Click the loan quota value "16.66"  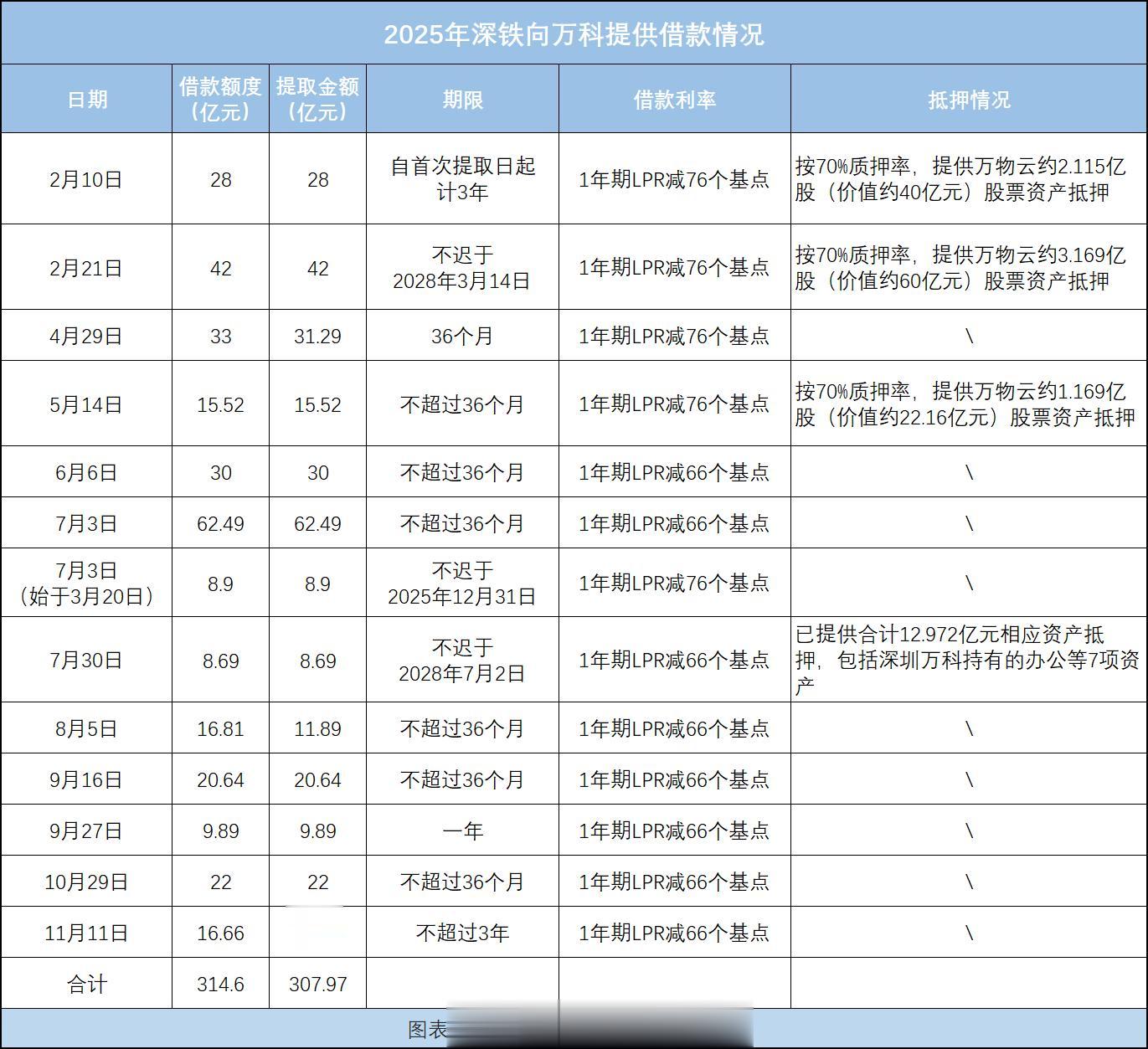[x=220, y=933]
